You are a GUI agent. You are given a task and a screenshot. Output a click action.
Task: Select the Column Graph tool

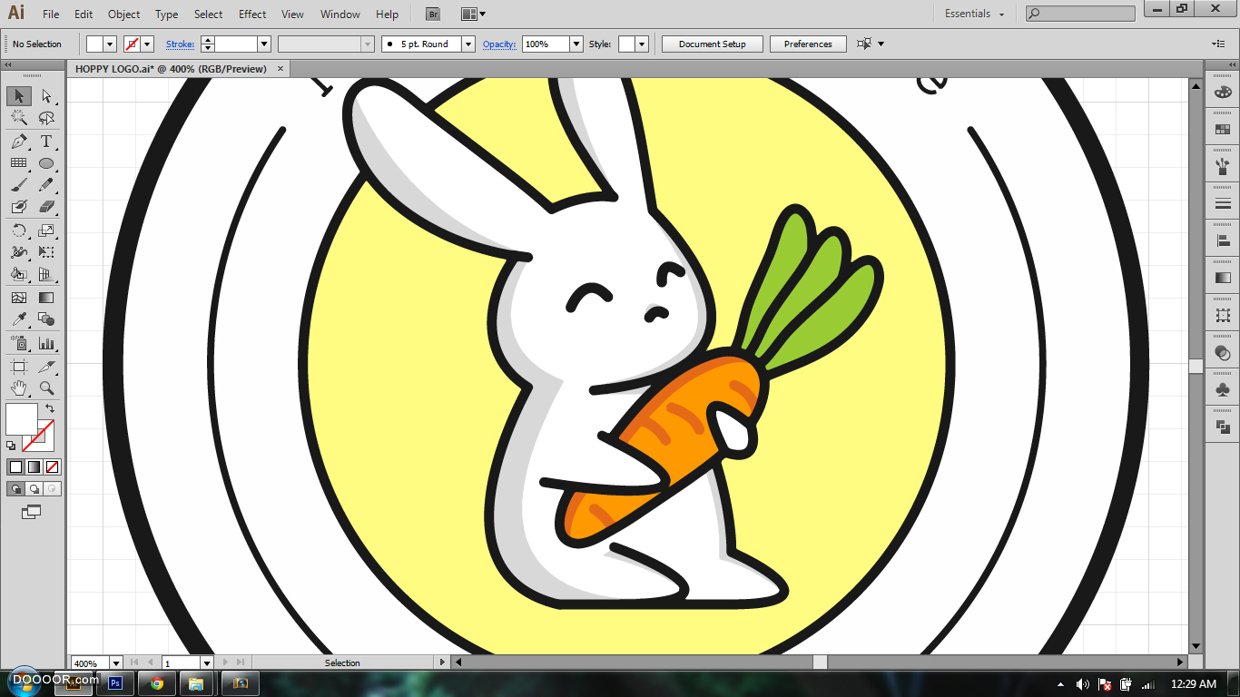pos(46,343)
